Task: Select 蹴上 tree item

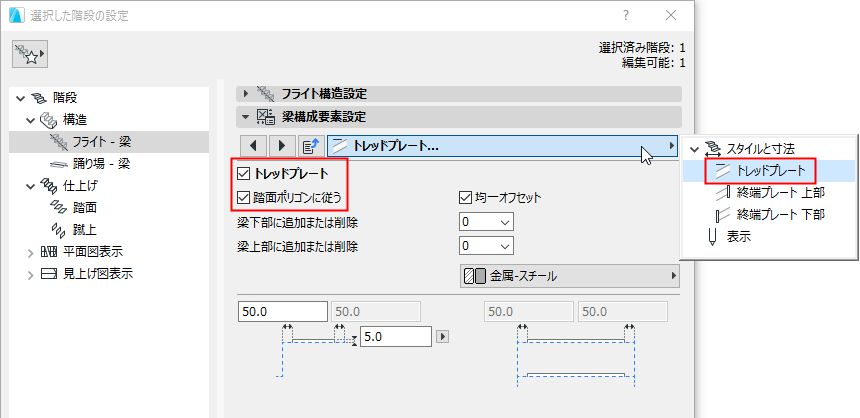Action: [85, 230]
